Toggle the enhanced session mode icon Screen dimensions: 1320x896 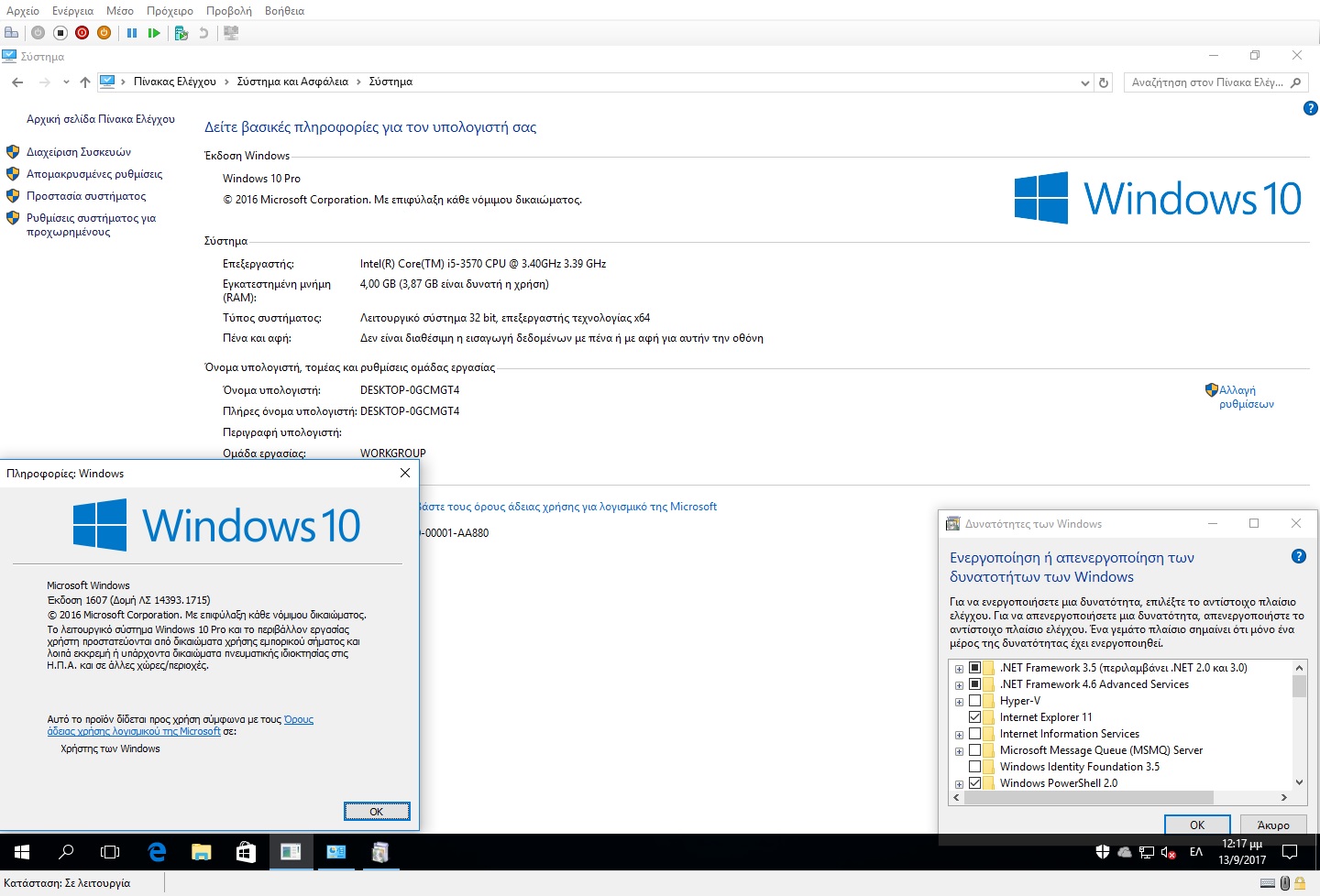click(x=231, y=33)
